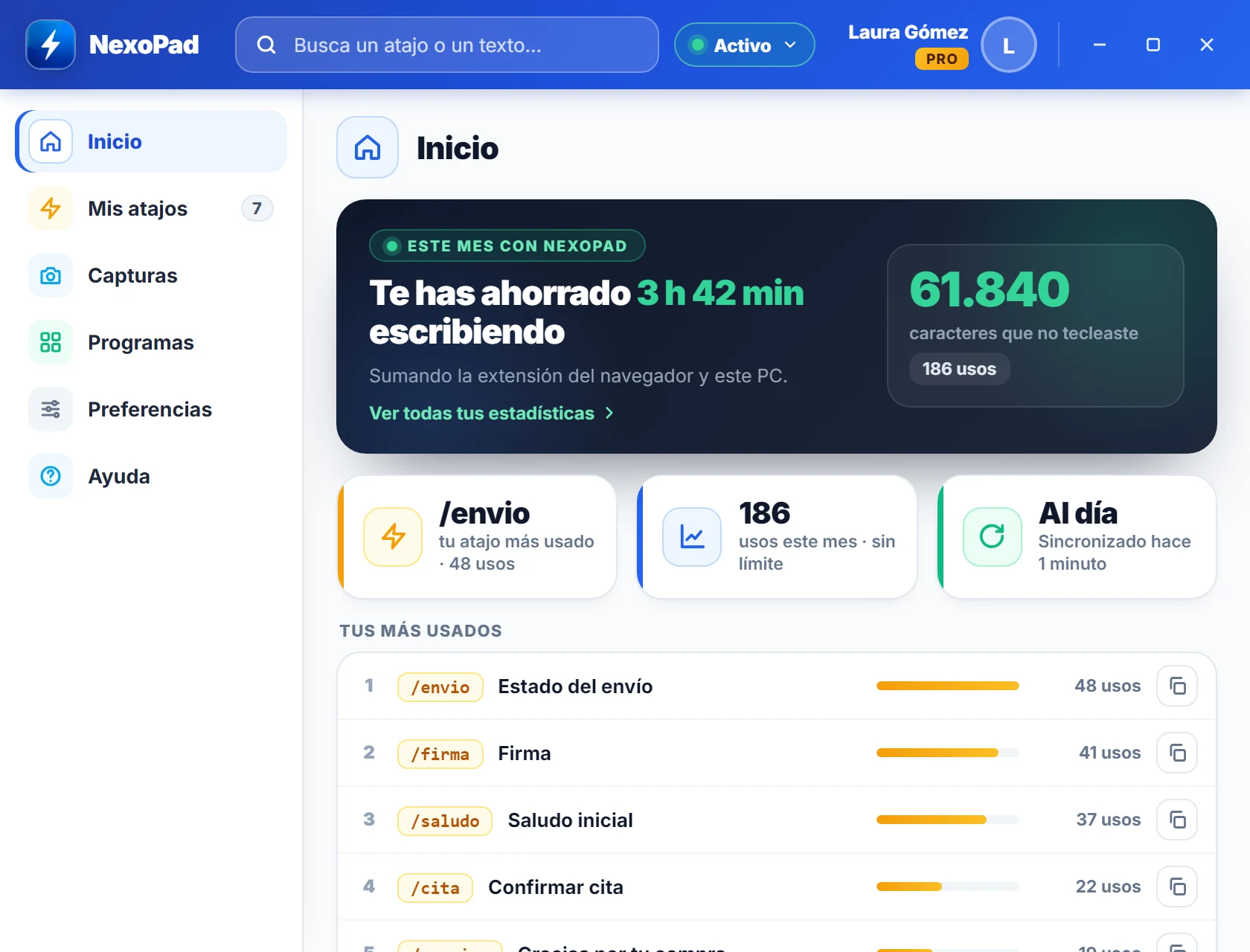The image size is (1250, 952).
Task: Click the /saludo shortcut tag
Action: pyautogui.click(x=445, y=820)
